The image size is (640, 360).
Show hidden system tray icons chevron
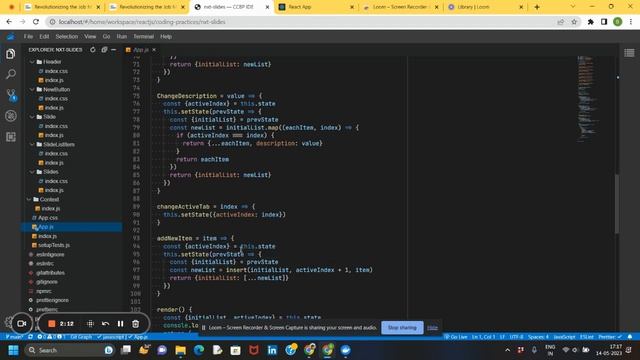click(x=507, y=350)
